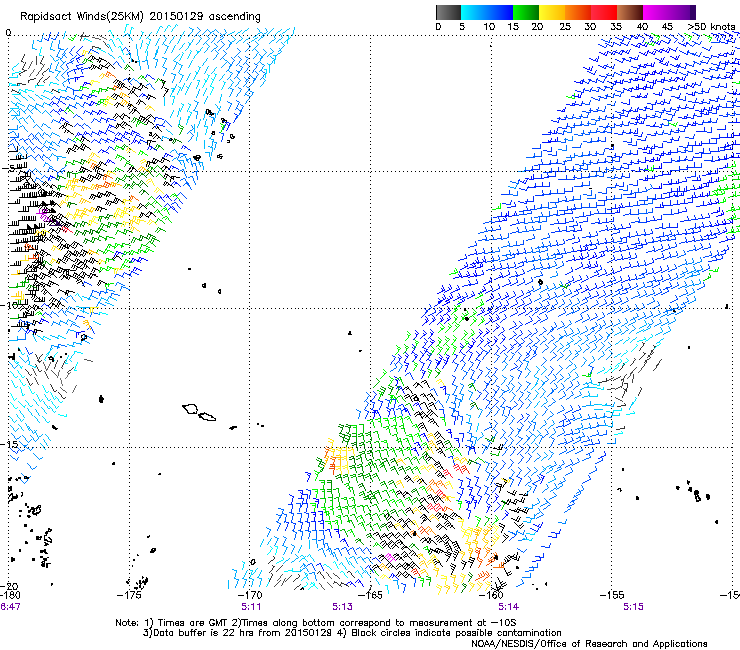Click the gray 0-5 knots legend swatch
This screenshot has height=650, width=740.
(x=448, y=12)
